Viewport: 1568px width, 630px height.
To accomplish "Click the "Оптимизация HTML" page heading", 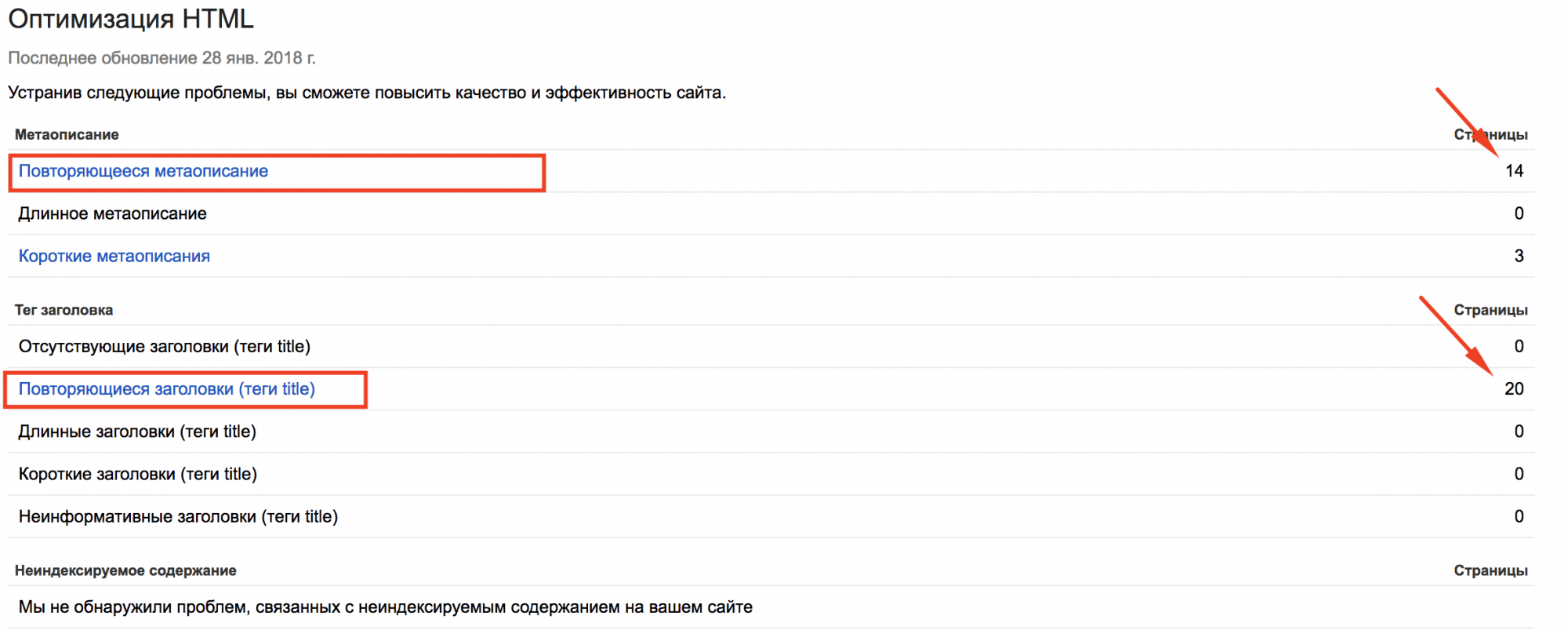I will 131,19.
